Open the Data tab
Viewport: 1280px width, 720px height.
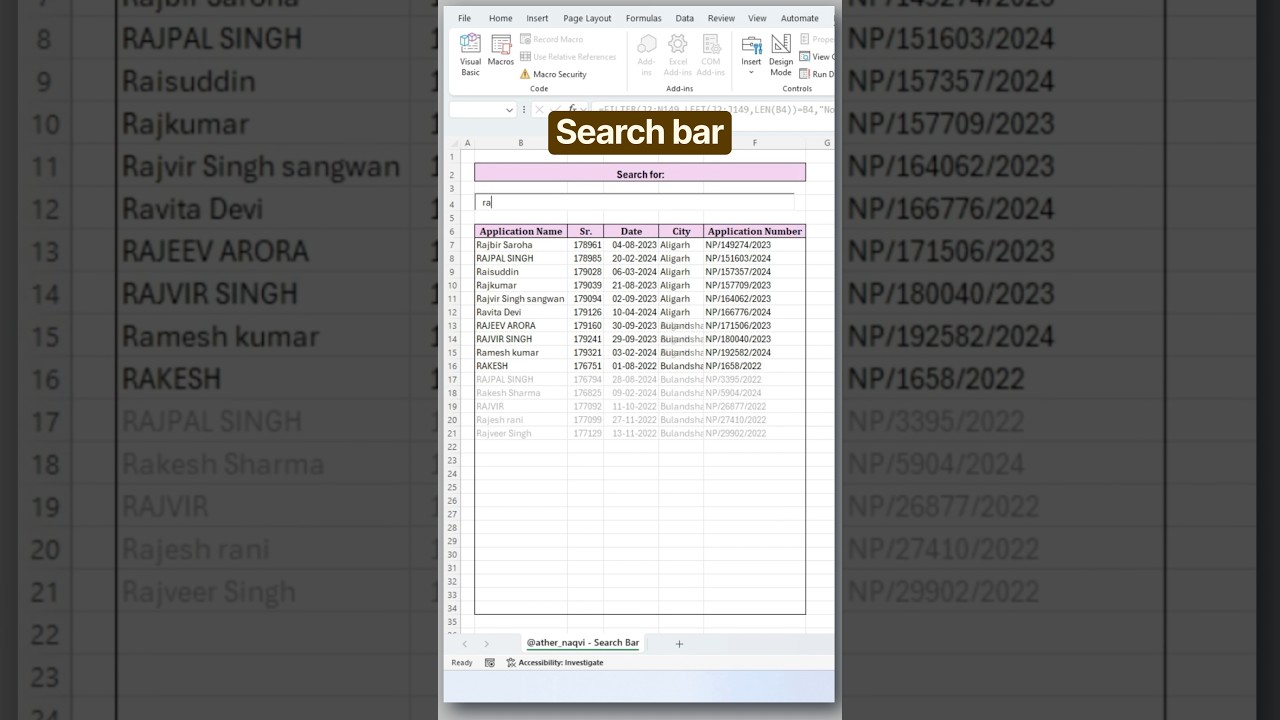coord(684,18)
